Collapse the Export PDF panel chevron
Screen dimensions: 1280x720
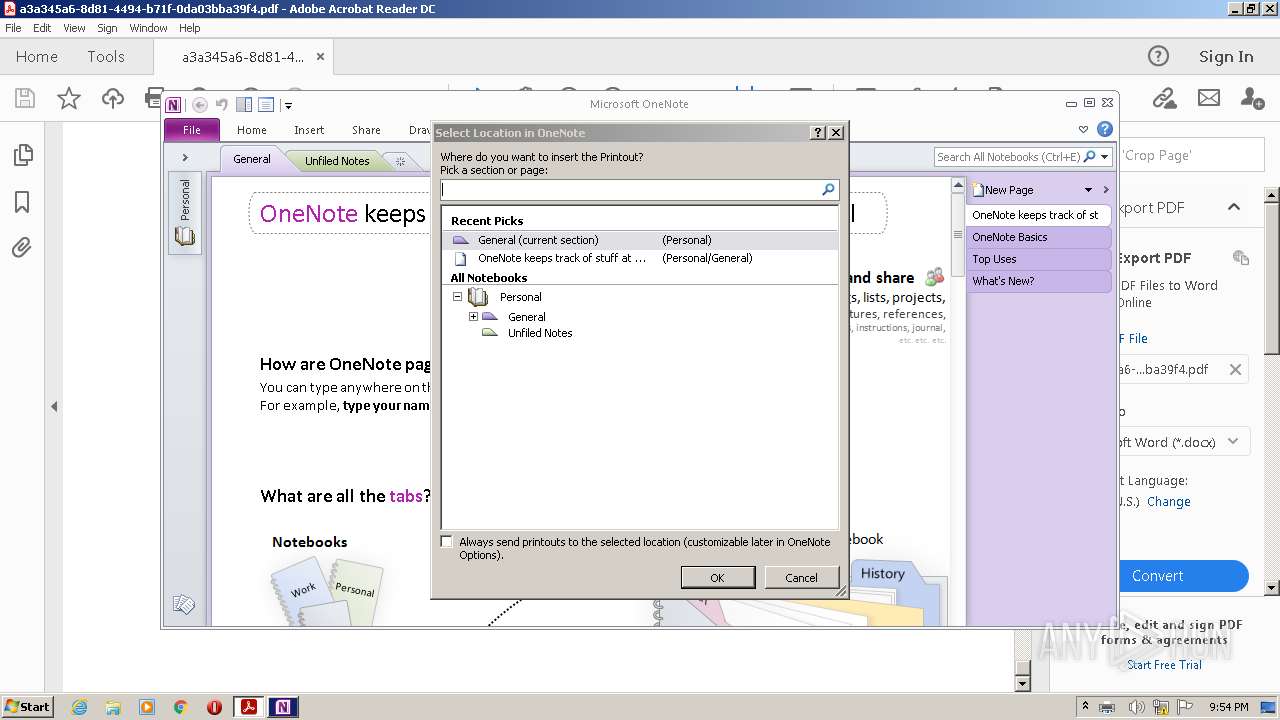pos(1234,207)
